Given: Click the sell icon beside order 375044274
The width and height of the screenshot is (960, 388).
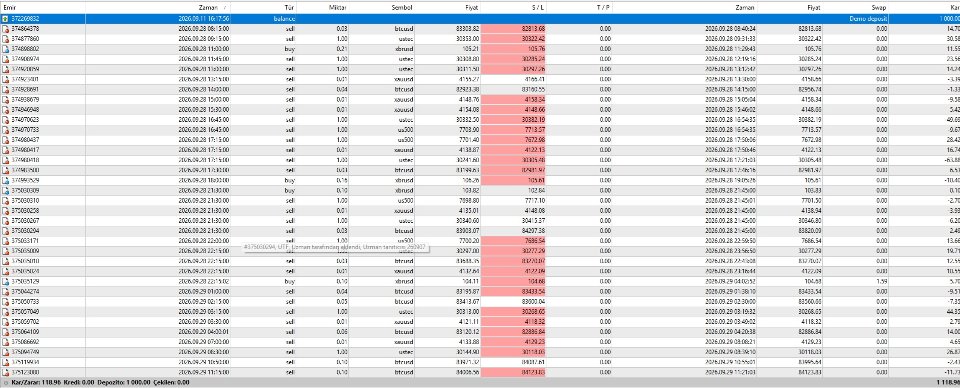Looking at the screenshot, I should coord(6,291).
